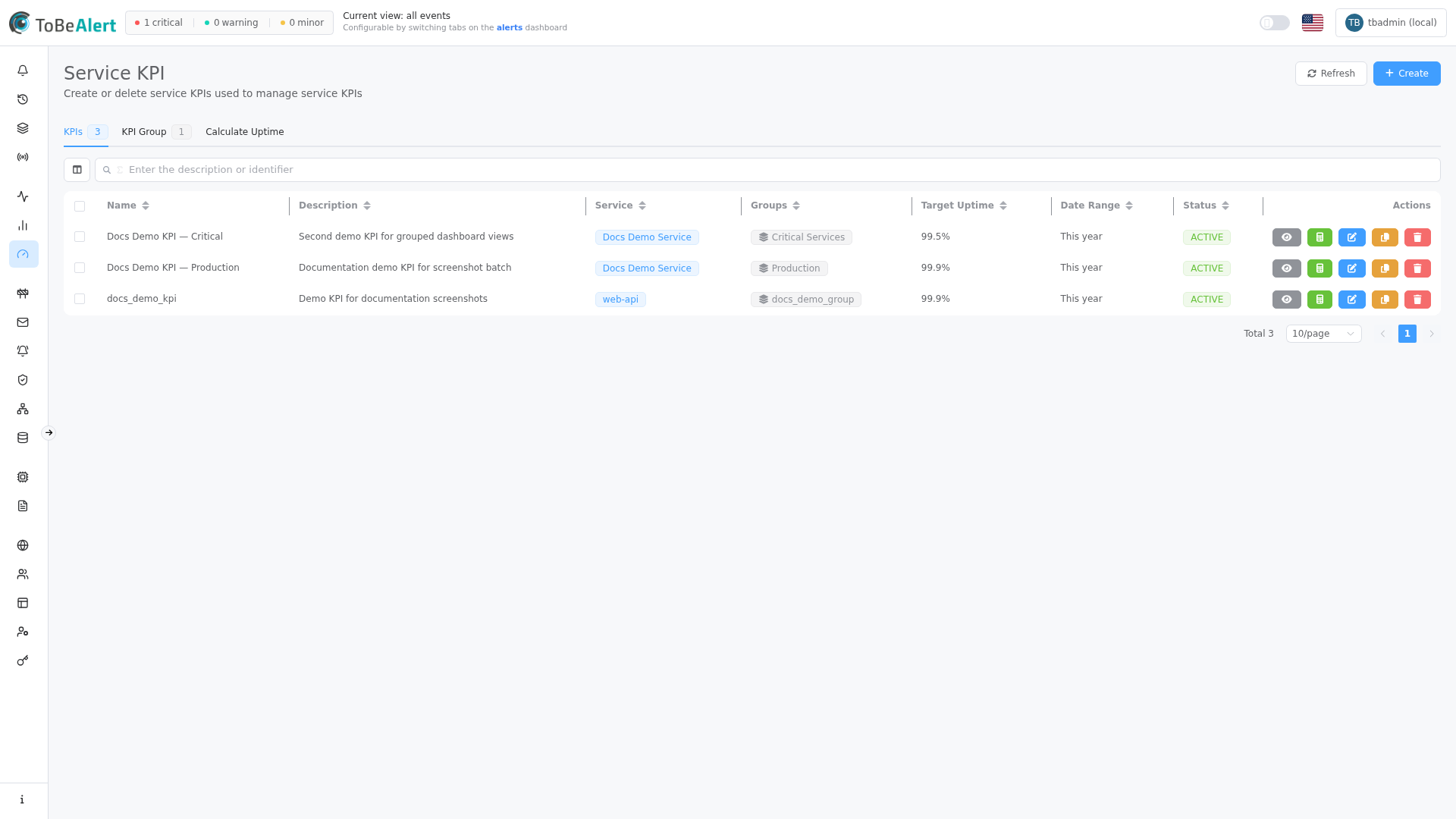Switch to the Calculate Uptime tab
1456x819 pixels.
pyautogui.click(x=244, y=132)
